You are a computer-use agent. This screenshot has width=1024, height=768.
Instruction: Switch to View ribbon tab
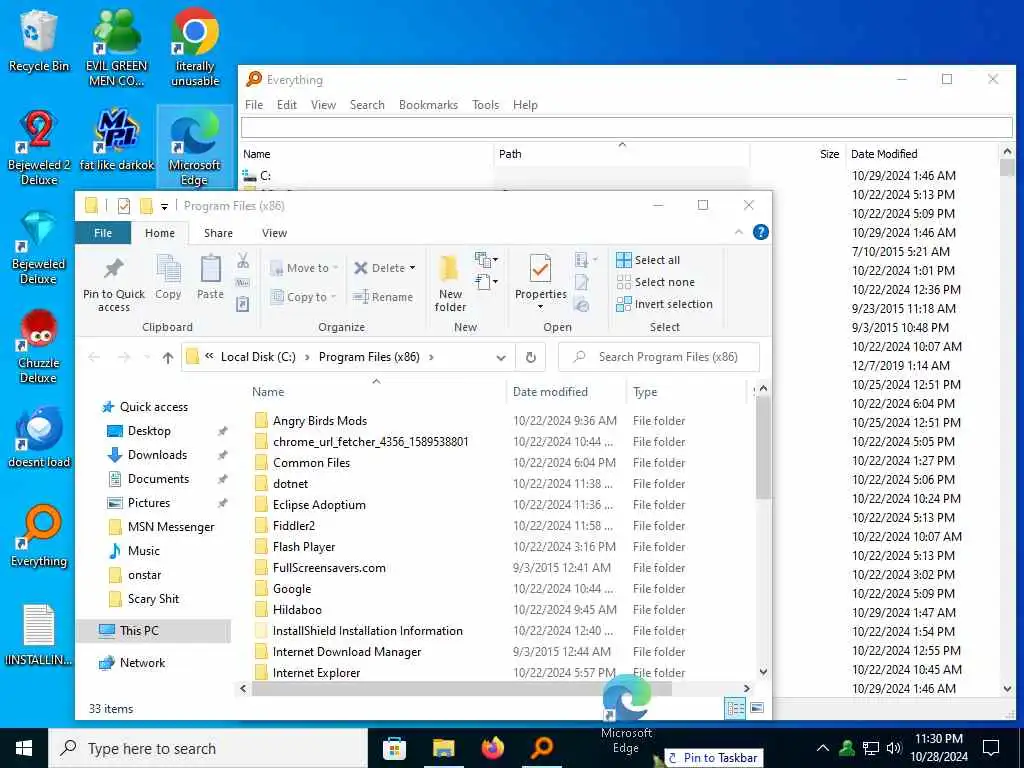pos(274,232)
